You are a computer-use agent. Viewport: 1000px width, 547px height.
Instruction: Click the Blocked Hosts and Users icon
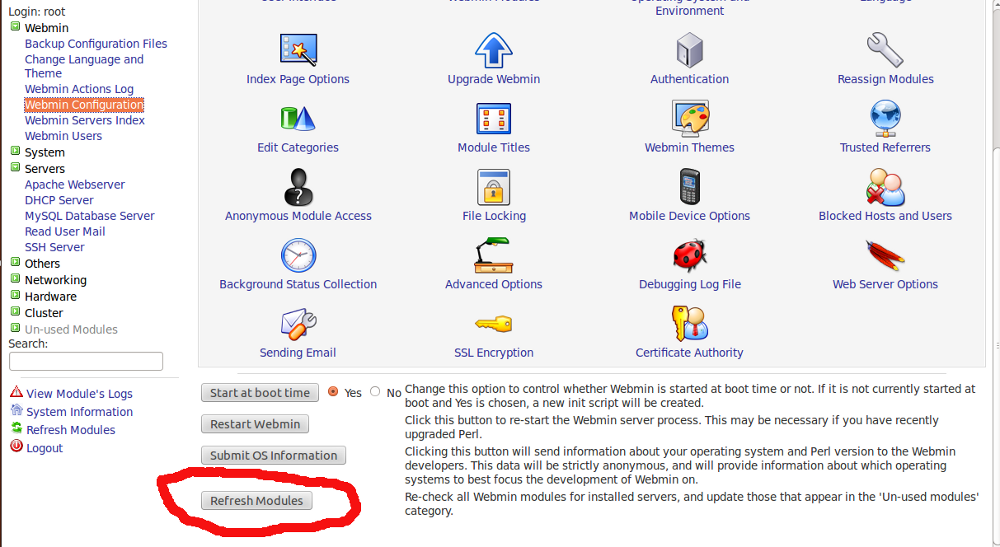click(885, 187)
